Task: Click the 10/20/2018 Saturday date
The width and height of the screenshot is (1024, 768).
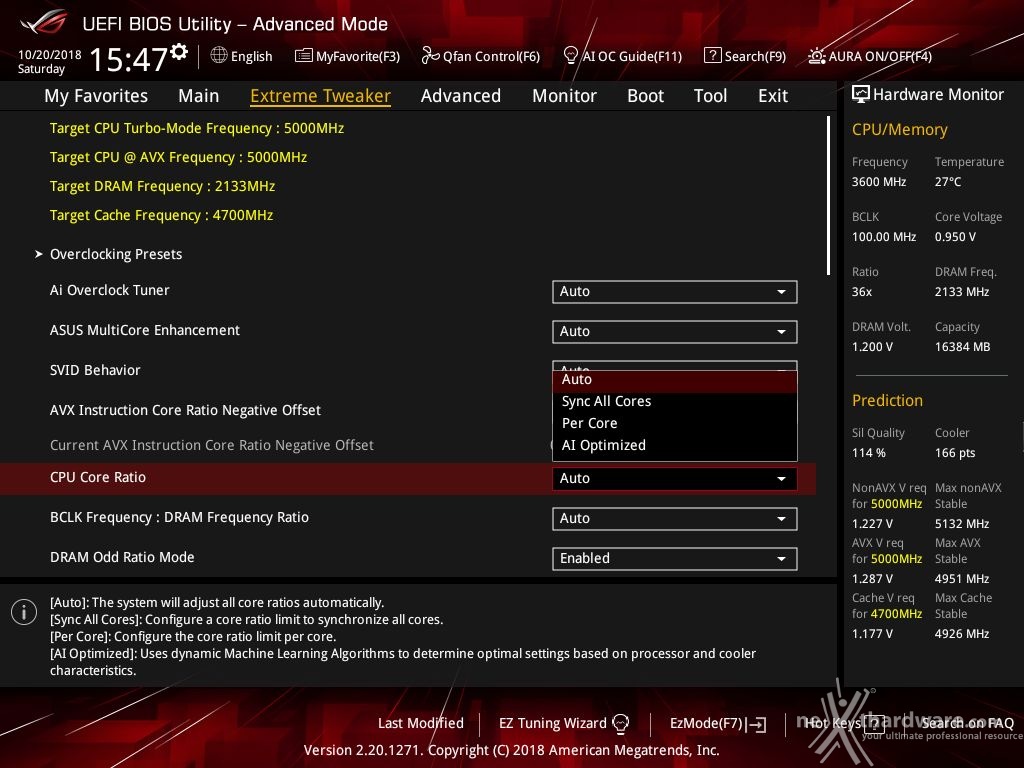Action: pyautogui.click(x=50, y=61)
